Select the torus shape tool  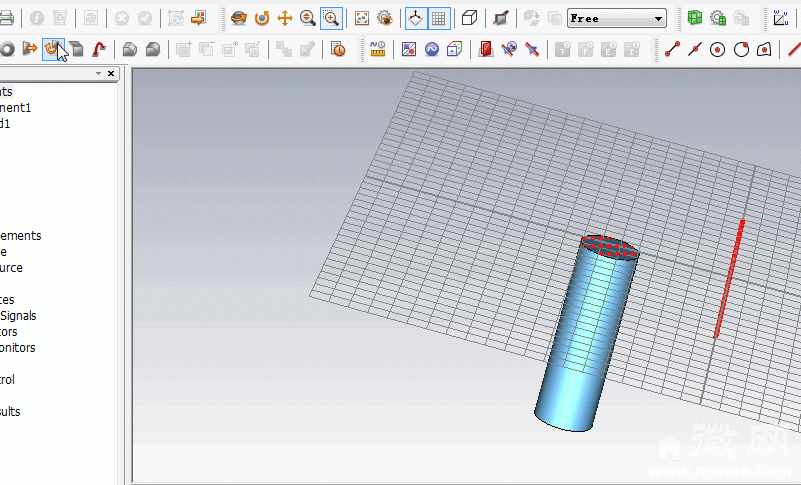[7, 50]
